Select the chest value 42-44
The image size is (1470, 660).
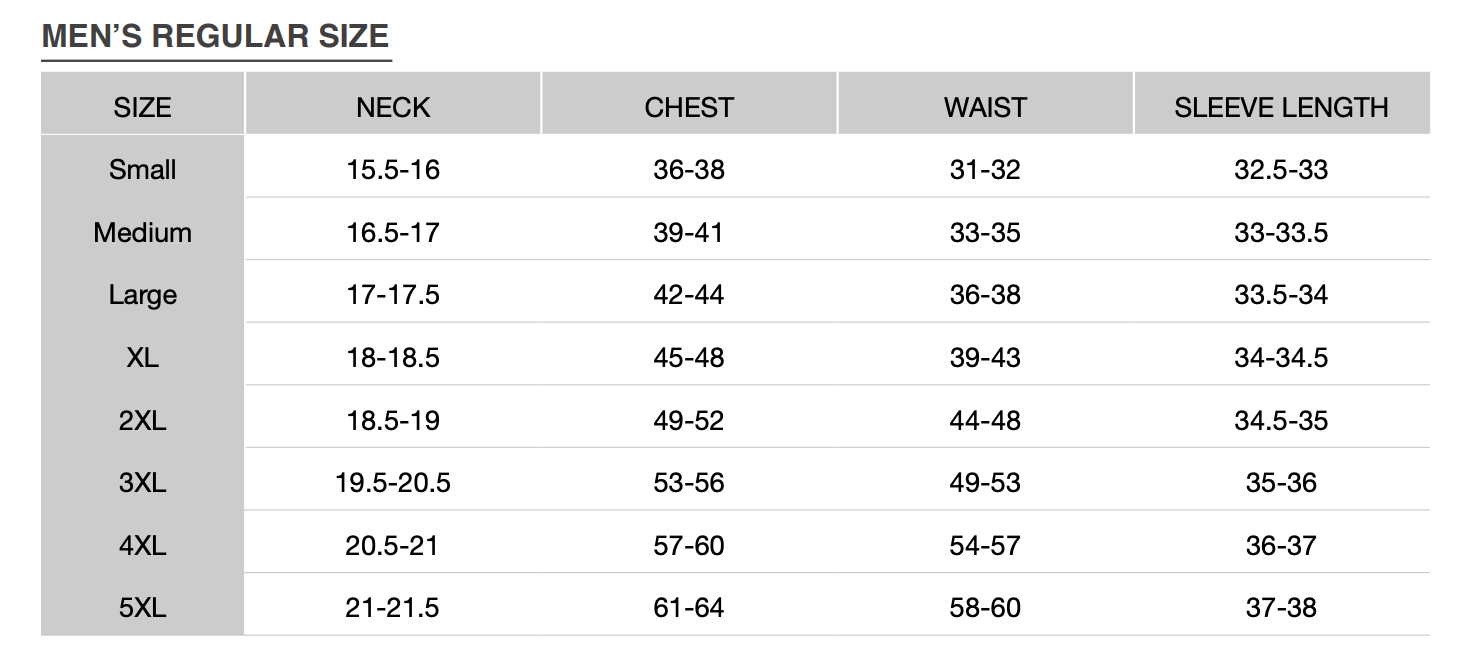pyautogui.click(x=689, y=295)
